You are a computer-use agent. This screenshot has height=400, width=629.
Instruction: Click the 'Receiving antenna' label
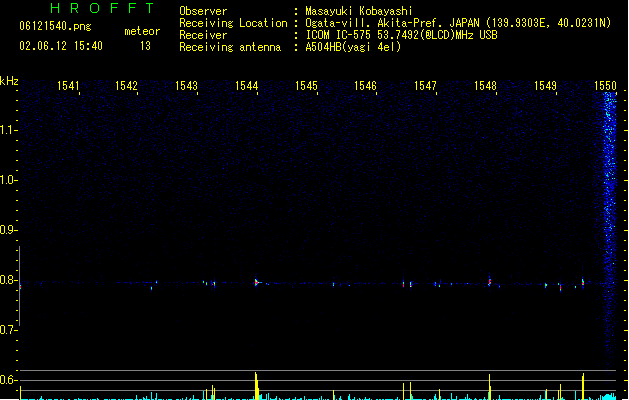click(x=230, y=47)
